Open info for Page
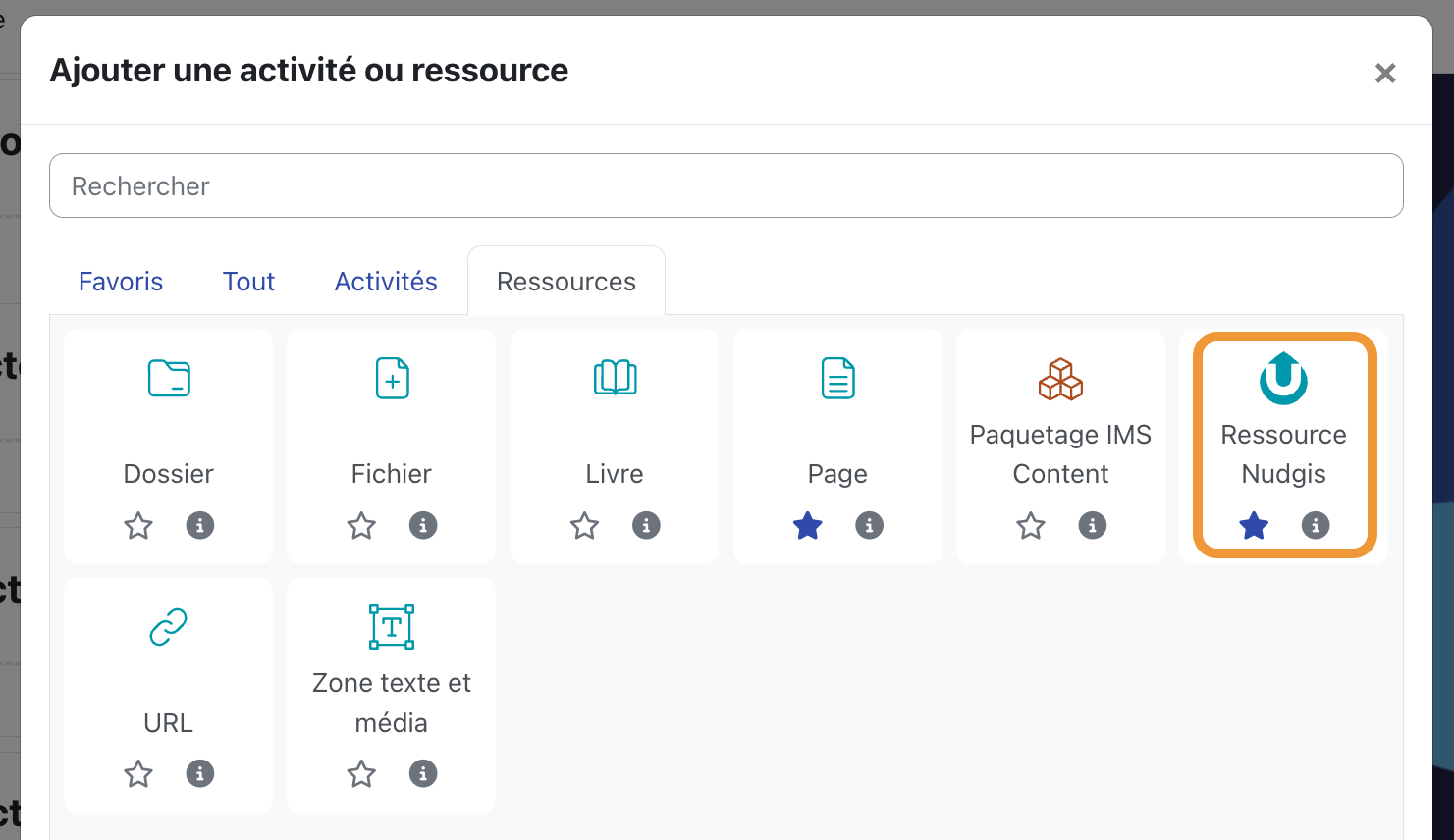The width and height of the screenshot is (1454, 840). (869, 525)
